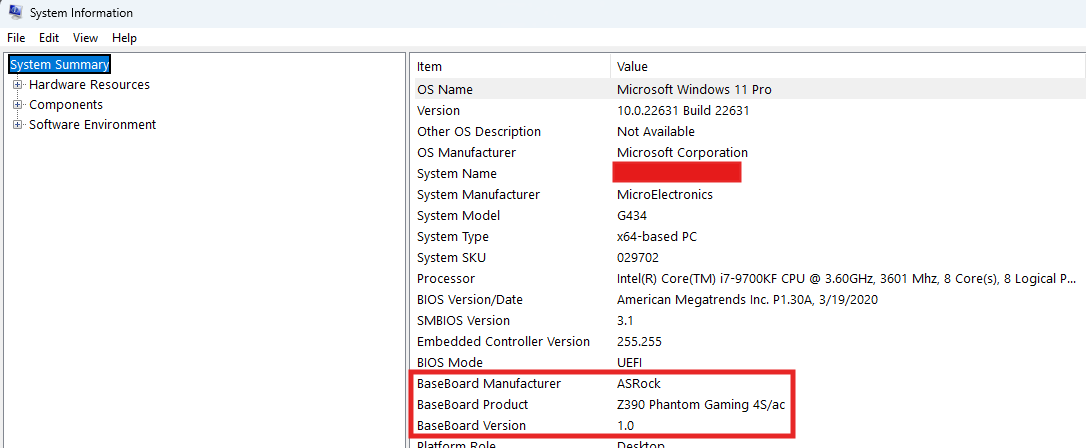Open the View menu
The image size is (1086, 448).
[x=85, y=38]
